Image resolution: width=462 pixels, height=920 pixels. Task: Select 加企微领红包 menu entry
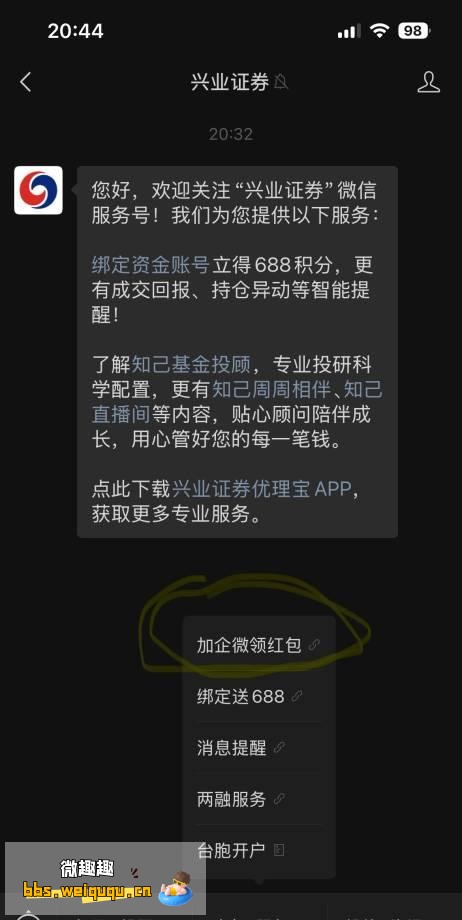[x=259, y=645]
